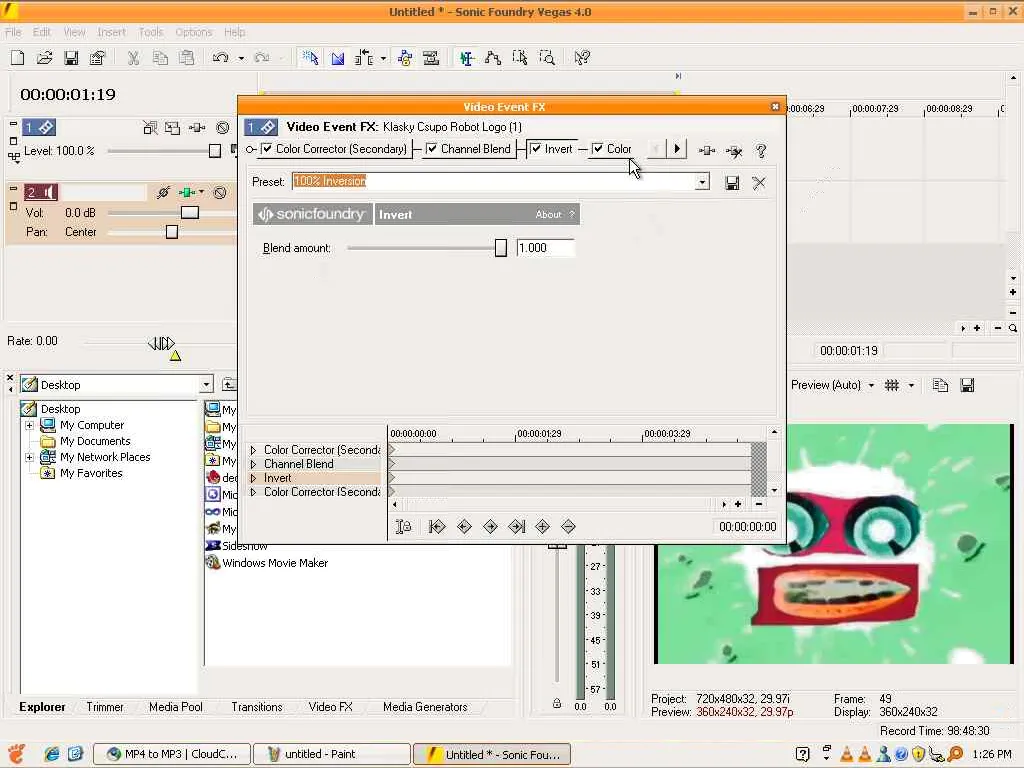The height and width of the screenshot is (768, 1024).
Task: Open the Desktop folder dropdown in Explorer
Action: 206,385
